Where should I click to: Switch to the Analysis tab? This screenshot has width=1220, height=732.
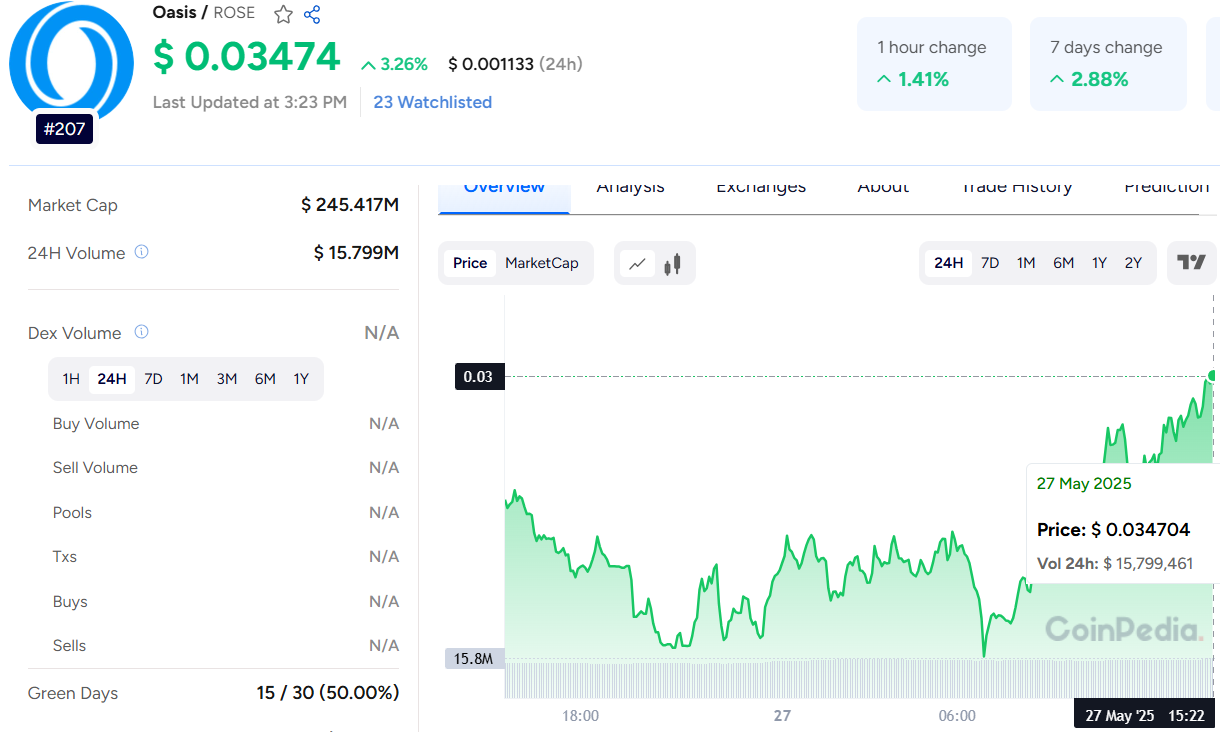point(630,188)
